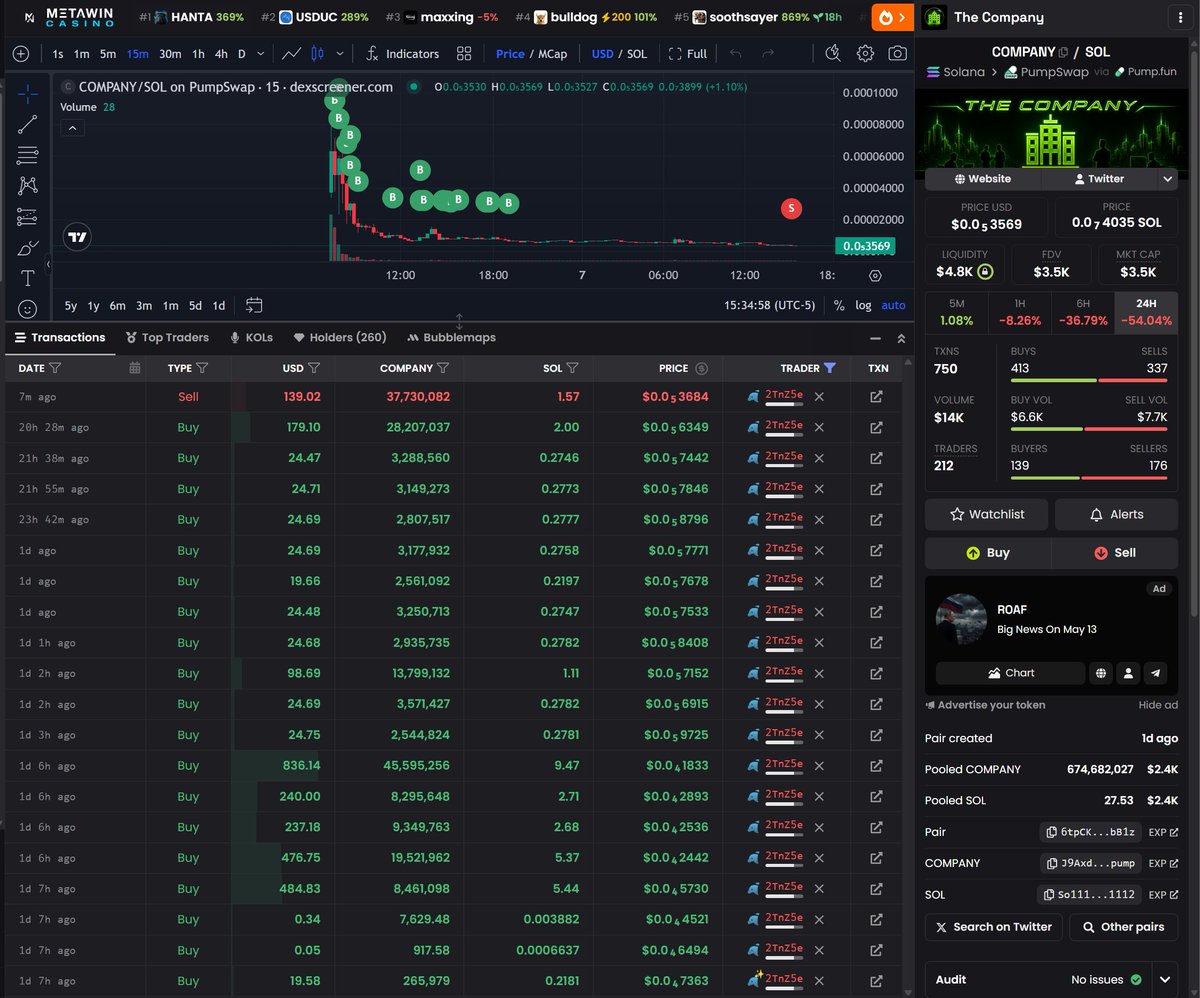Open the hot pairs fire dropdown
This screenshot has width=1200, height=998.
coord(892,17)
